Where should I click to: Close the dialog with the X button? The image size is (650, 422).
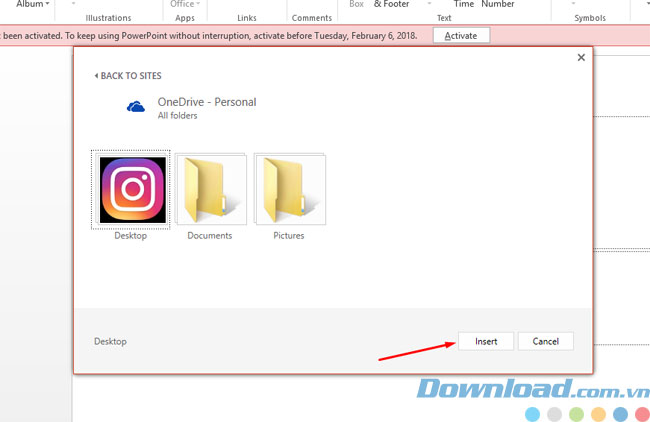click(x=581, y=58)
